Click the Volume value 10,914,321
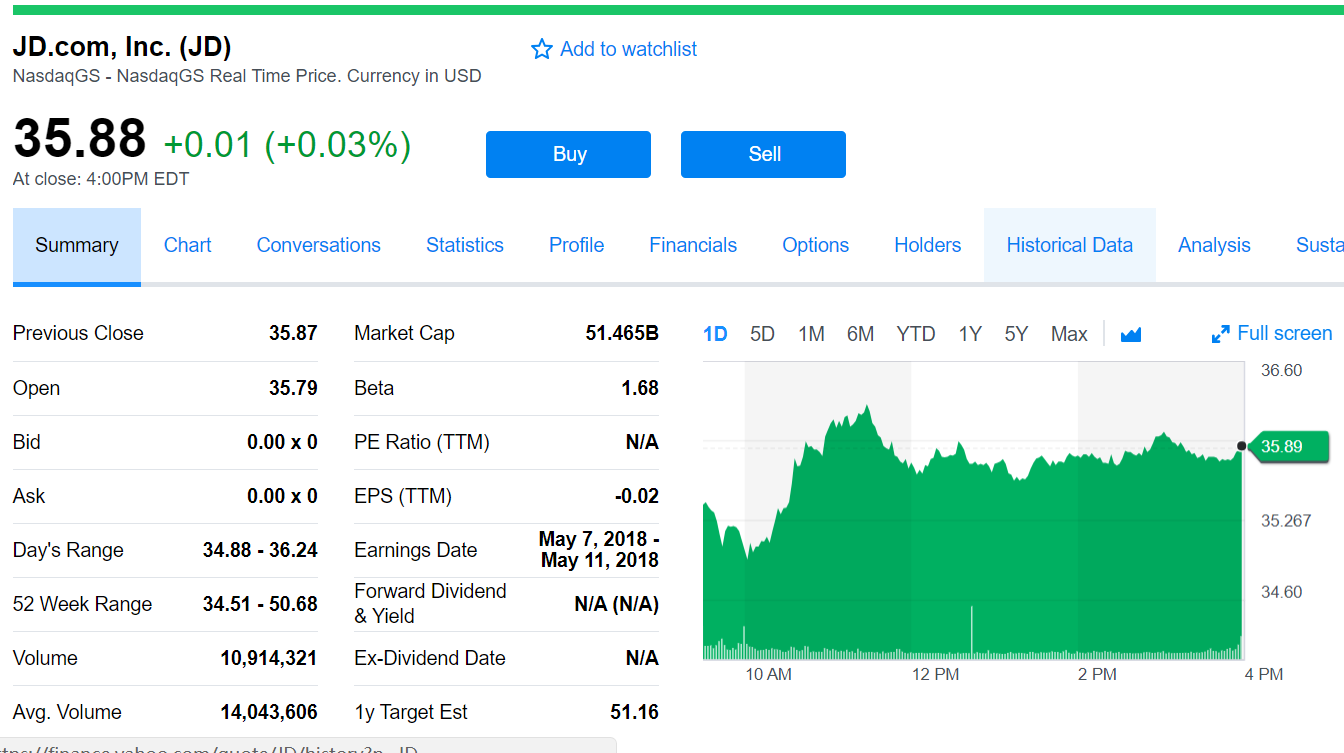The image size is (1344, 753). [269, 658]
